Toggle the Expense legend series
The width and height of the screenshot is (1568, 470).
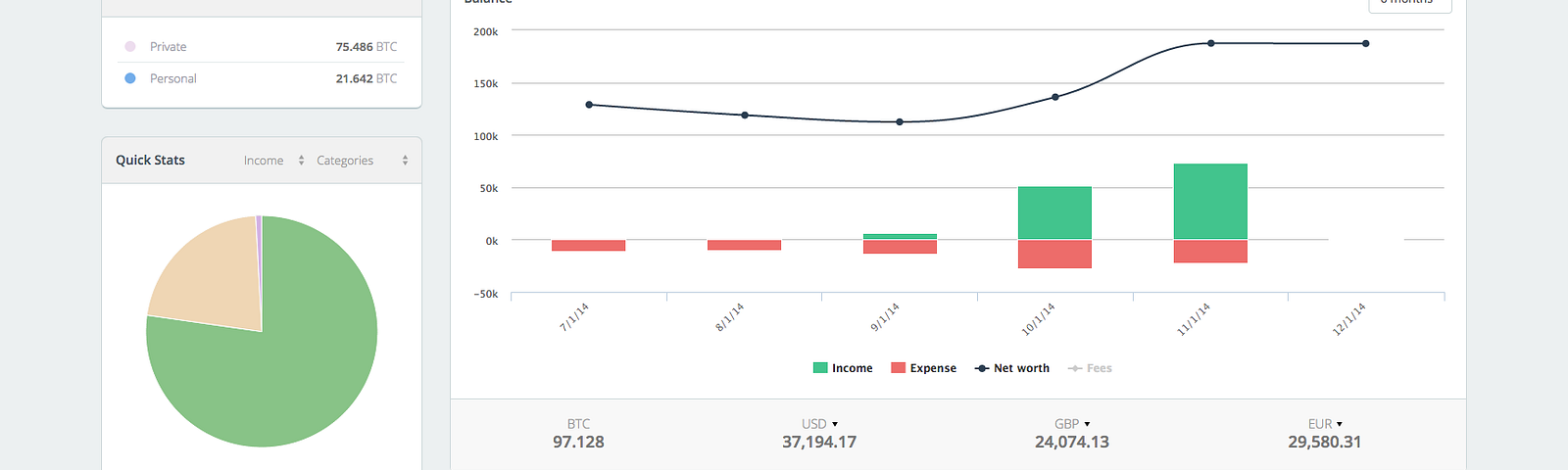923,368
